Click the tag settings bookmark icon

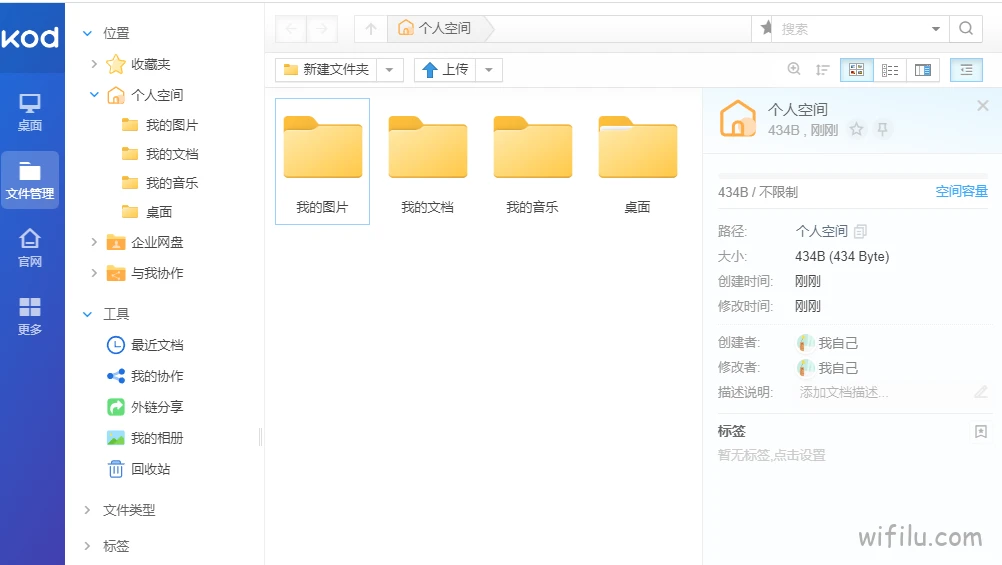981,431
